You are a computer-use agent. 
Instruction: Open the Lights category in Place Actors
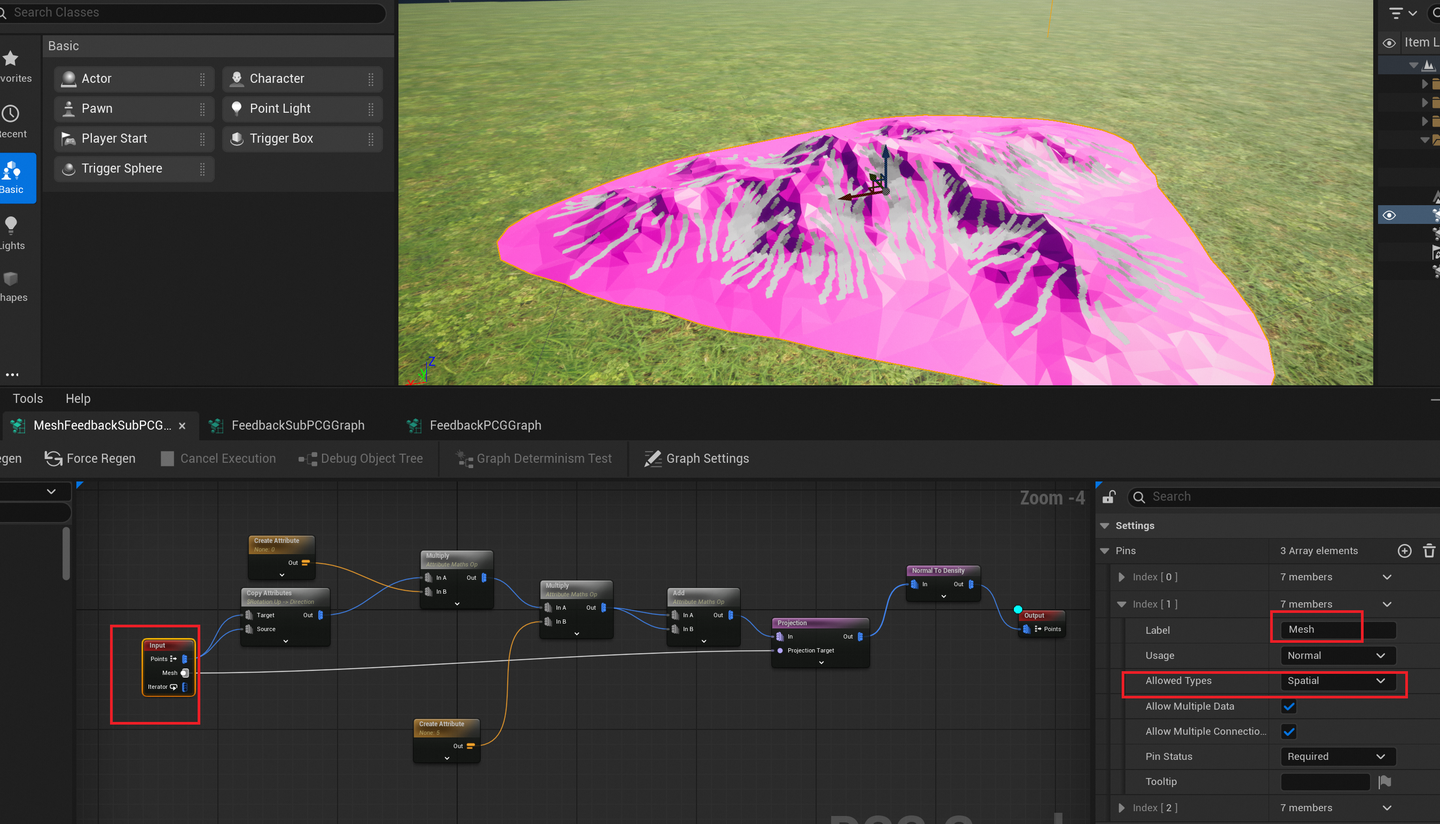pos(11,232)
